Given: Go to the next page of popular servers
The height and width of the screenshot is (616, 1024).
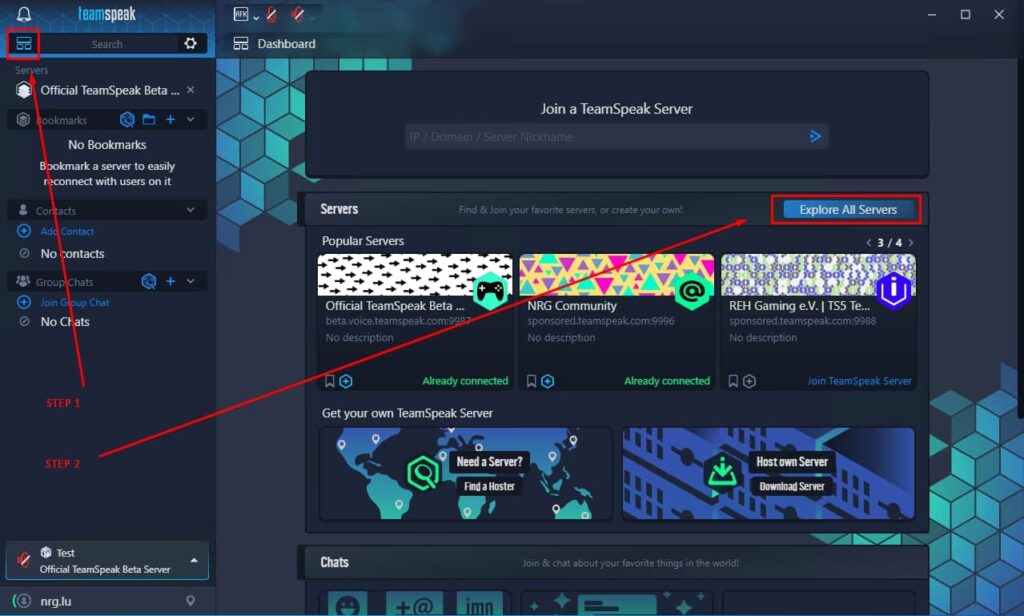Looking at the screenshot, I should (911, 242).
